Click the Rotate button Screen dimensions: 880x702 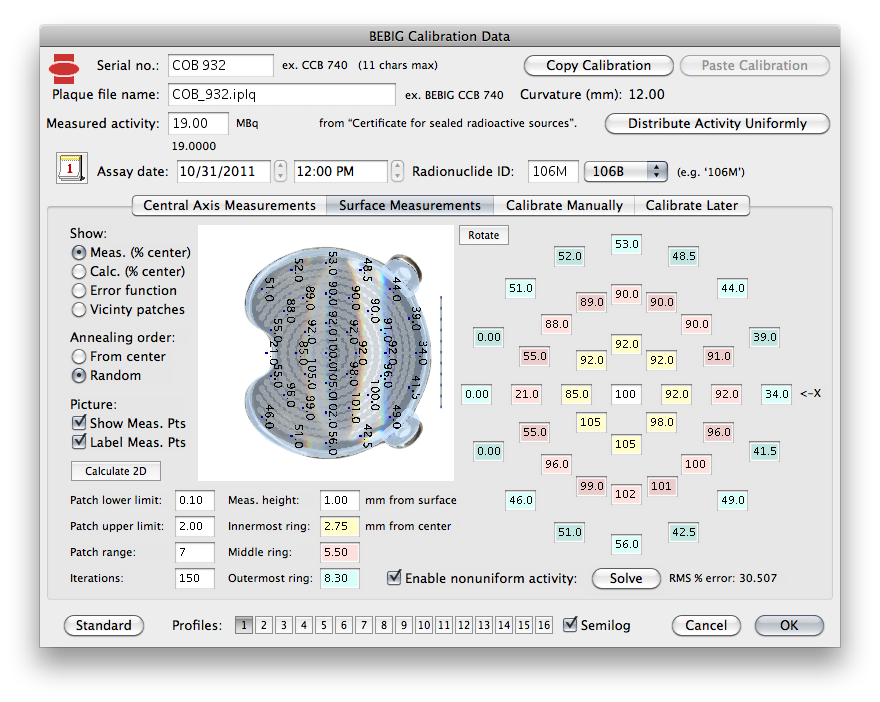[484, 235]
